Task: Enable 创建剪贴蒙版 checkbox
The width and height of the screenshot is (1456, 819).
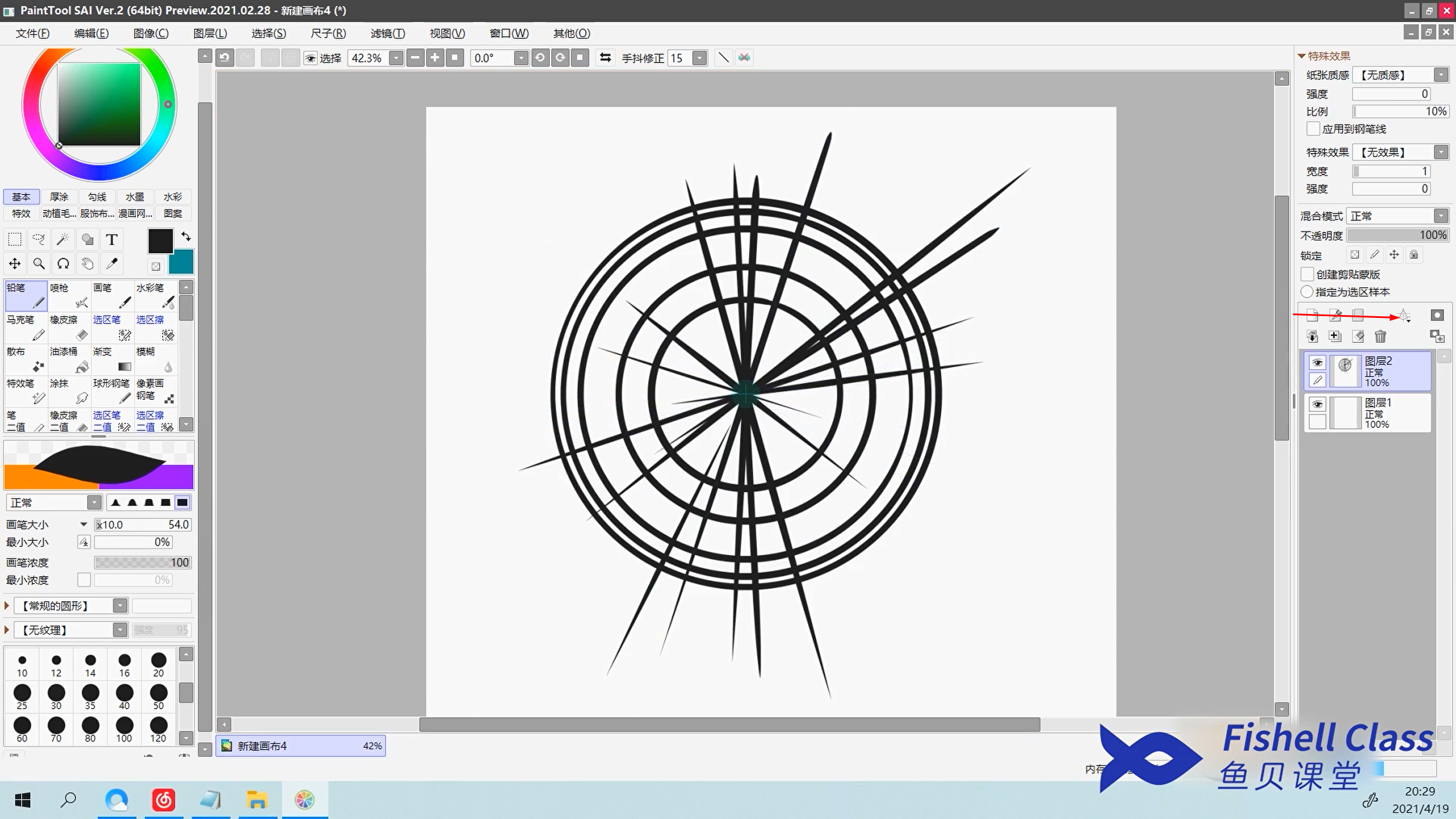Action: pyautogui.click(x=1308, y=274)
